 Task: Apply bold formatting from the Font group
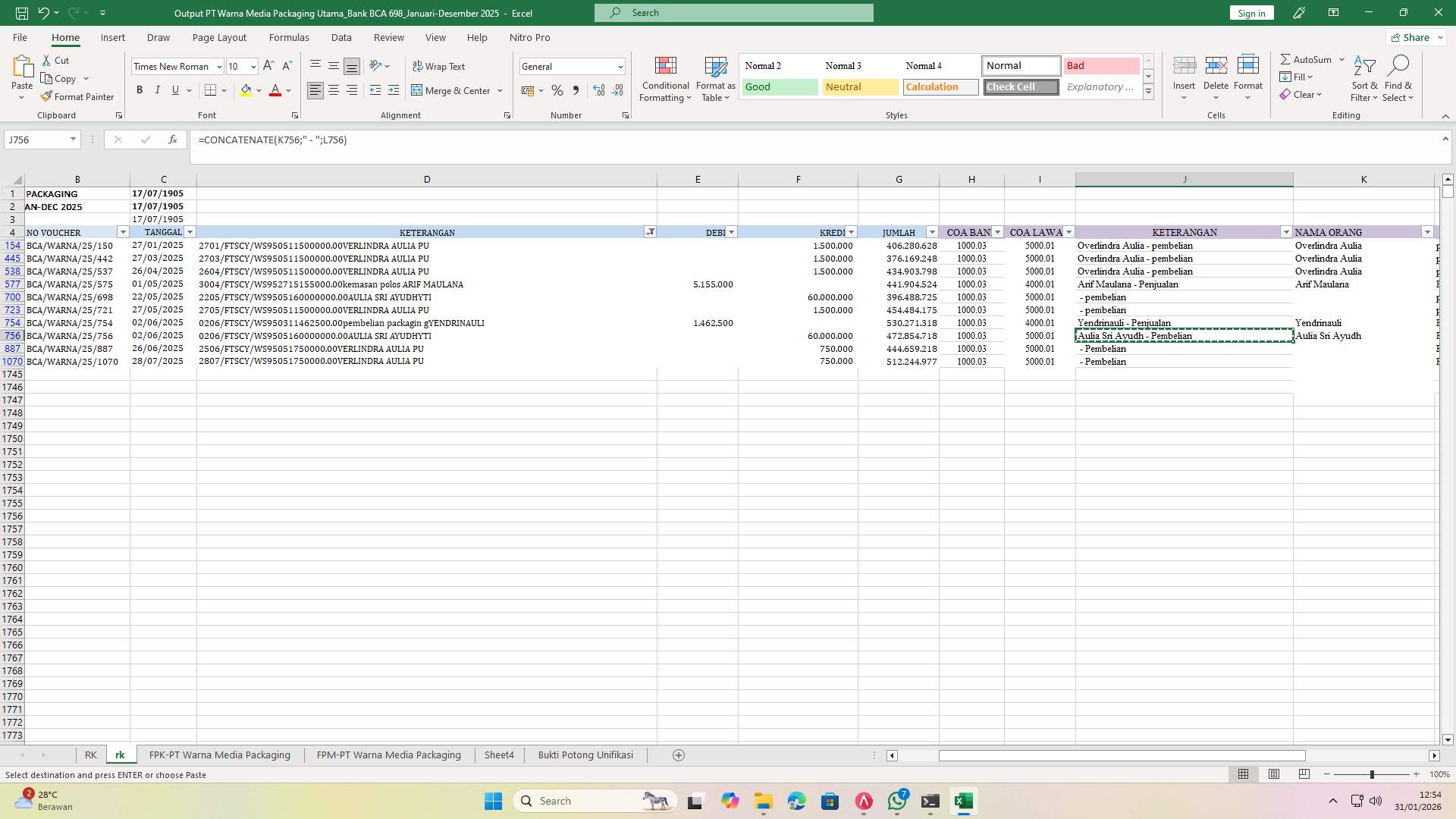pos(140,89)
